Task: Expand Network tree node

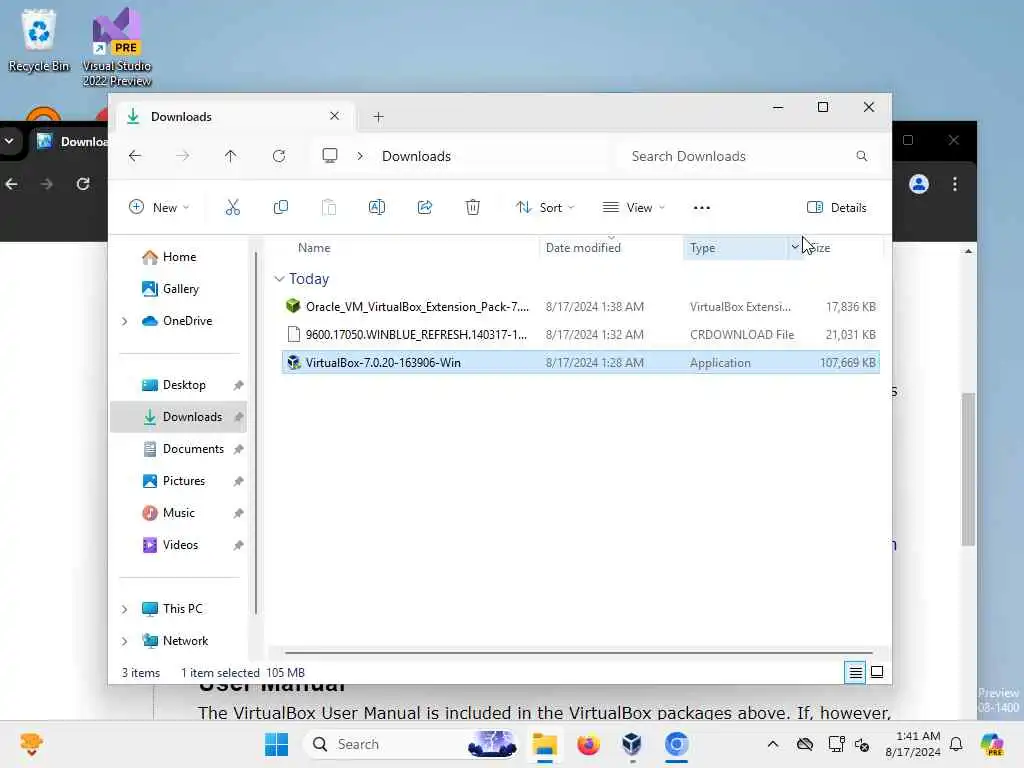Action: (124, 641)
